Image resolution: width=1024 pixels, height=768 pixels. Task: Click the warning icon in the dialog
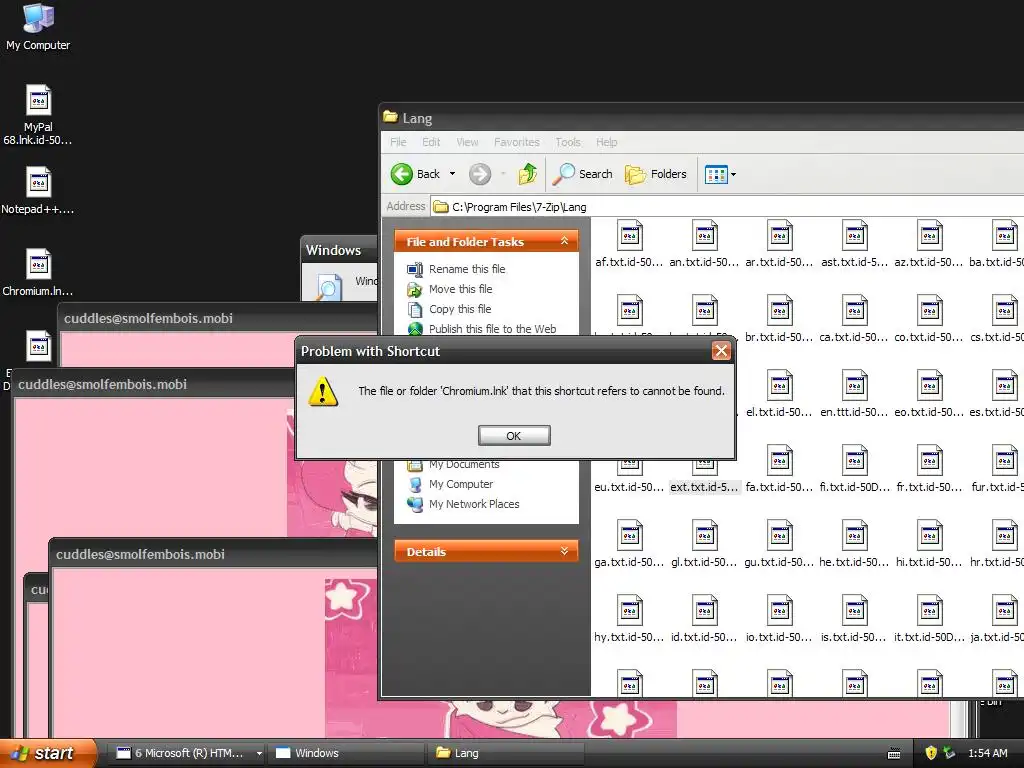tap(323, 392)
